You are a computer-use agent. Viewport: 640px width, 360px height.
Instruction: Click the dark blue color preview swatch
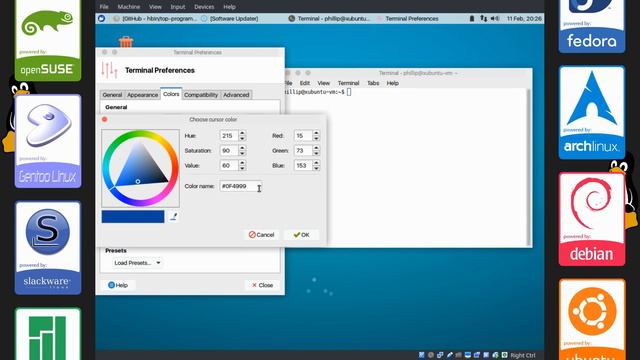click(133, 217)
